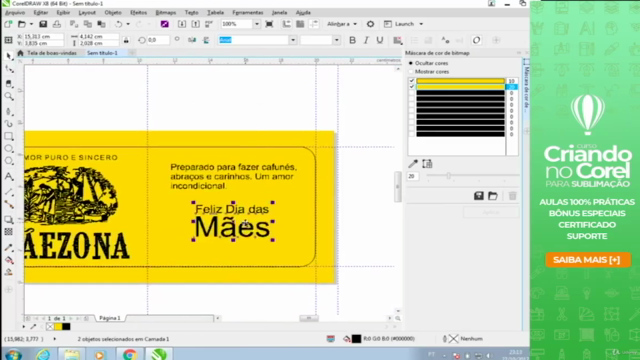Save the color mask to file
The height and width of the screenshot is (360, 640).
(479, 196)
